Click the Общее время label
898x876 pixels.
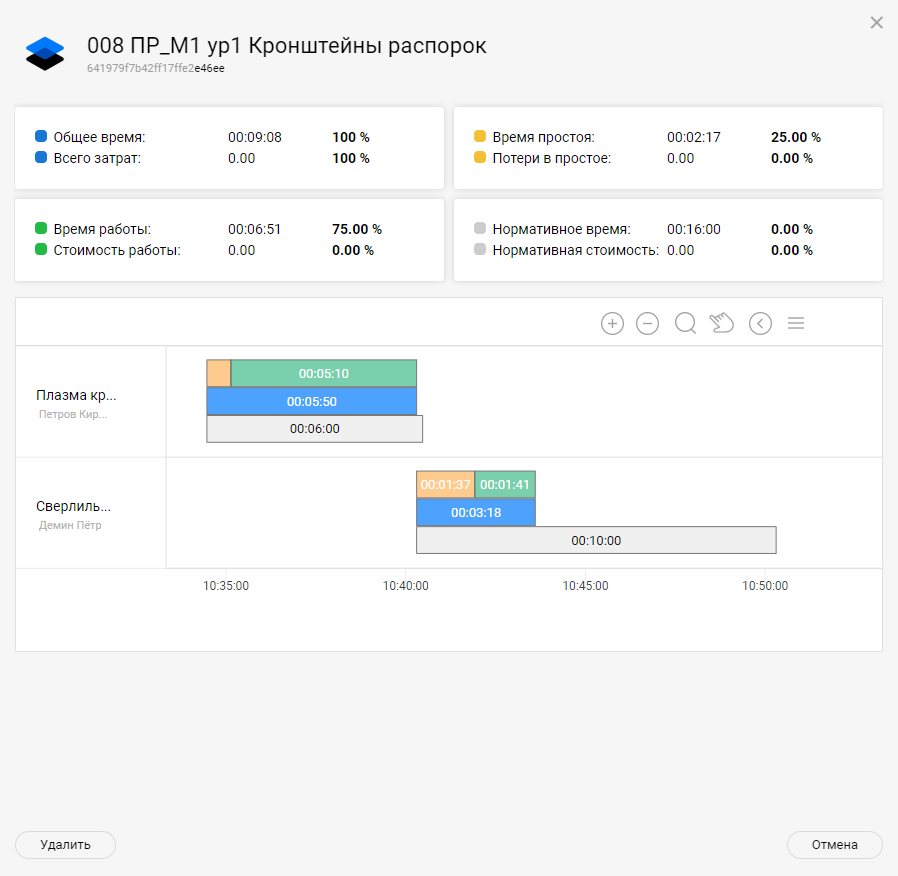pyautogui.click(x=100, y=137)
